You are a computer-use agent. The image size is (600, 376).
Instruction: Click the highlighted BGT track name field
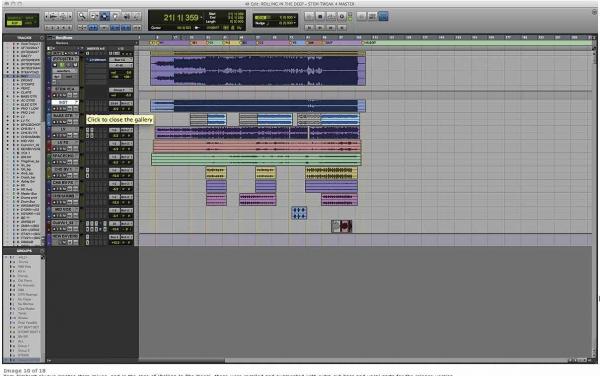coord(65,103)
